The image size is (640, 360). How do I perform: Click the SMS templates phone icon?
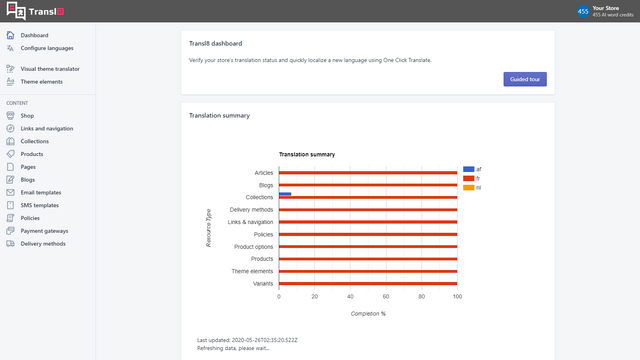(10, 205)
